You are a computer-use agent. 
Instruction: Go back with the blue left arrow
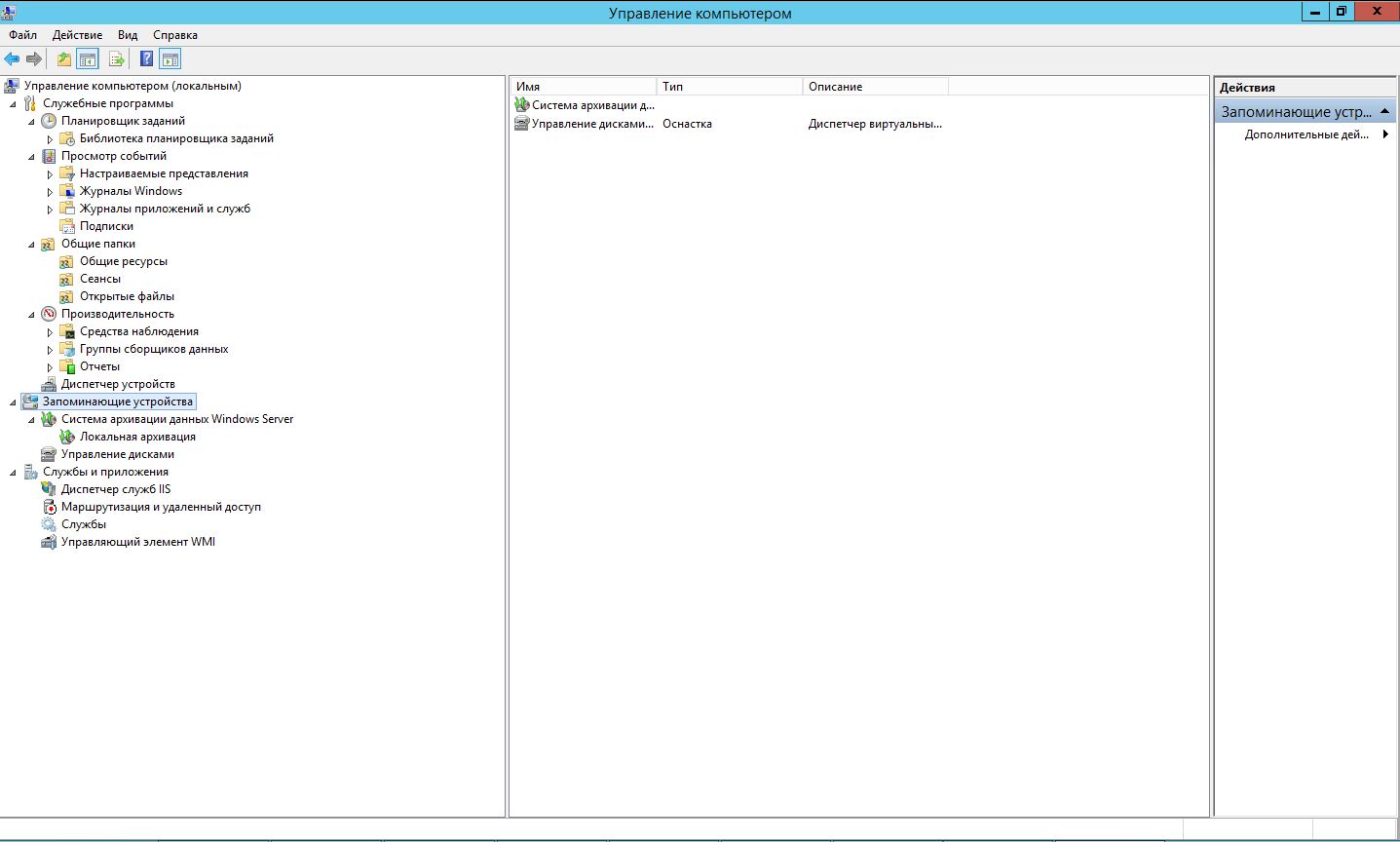click(12, 59)
